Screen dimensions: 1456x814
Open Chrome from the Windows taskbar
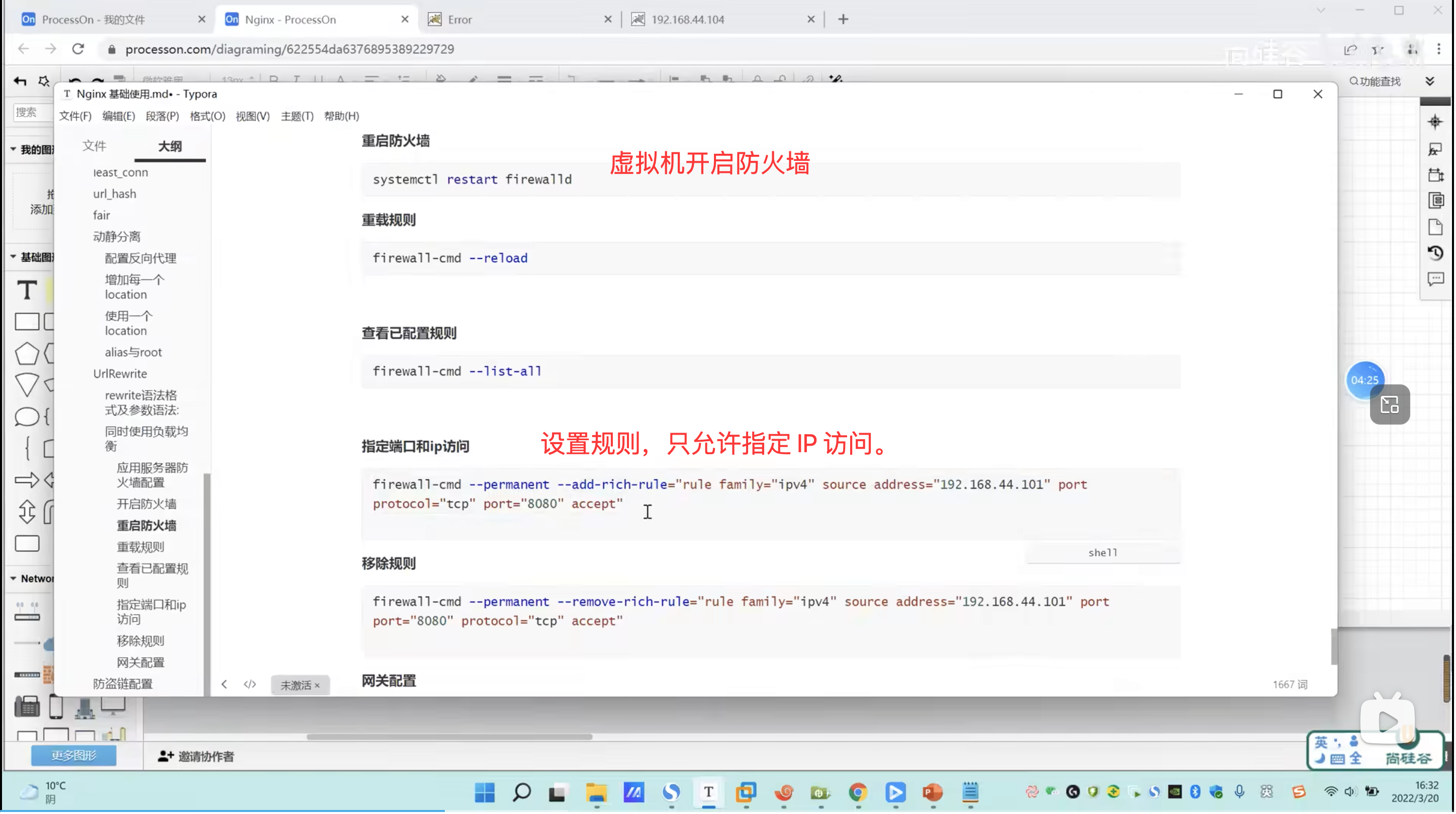tap(858, 792)
